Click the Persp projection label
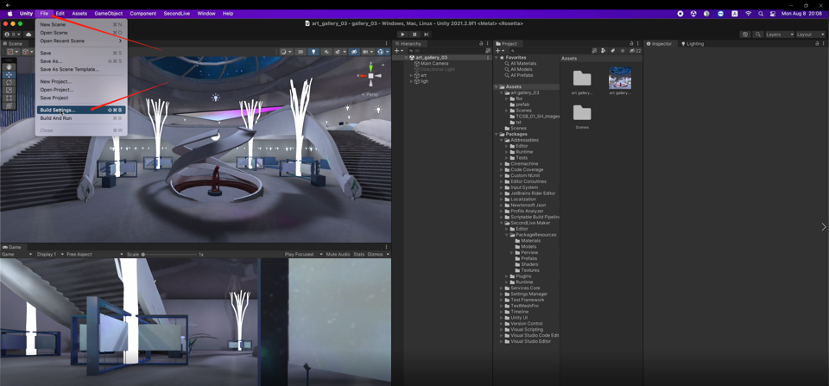830x386 pixels. [370, 94]
